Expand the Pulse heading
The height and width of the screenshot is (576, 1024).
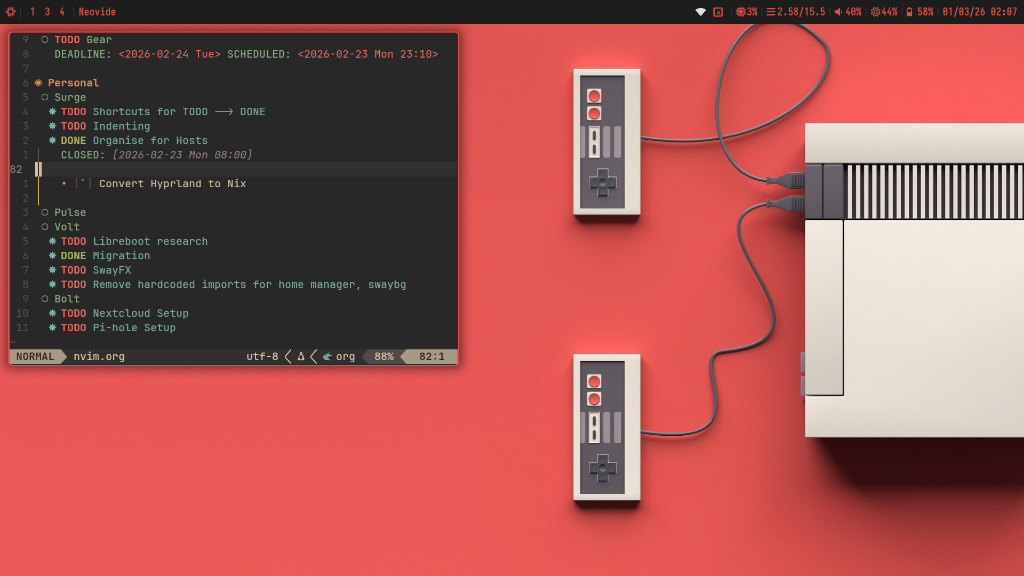pyautogui.click(x=45, y=213)
